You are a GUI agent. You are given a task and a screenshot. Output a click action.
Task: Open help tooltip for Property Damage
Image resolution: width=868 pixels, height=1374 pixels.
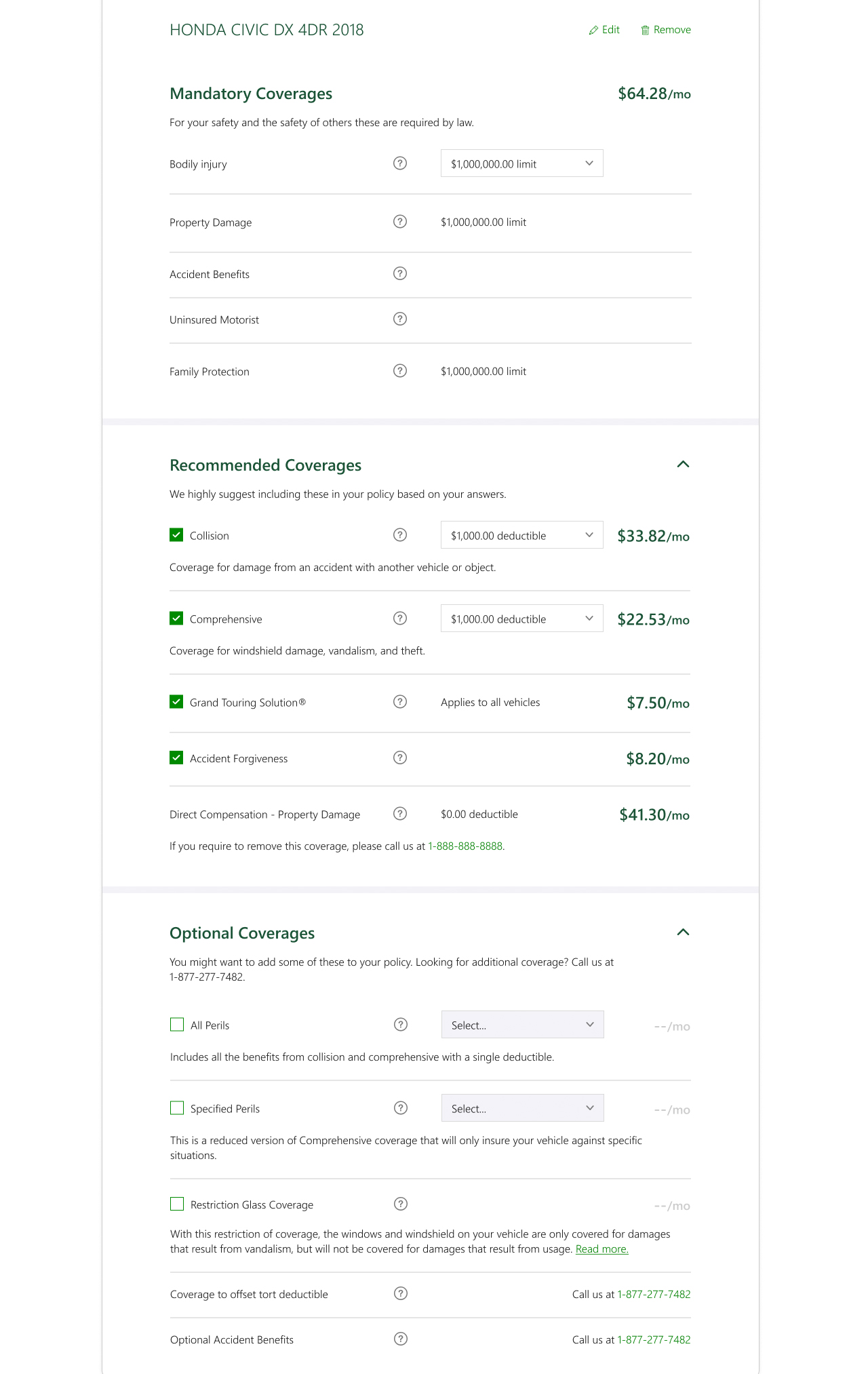click(400, 222)
